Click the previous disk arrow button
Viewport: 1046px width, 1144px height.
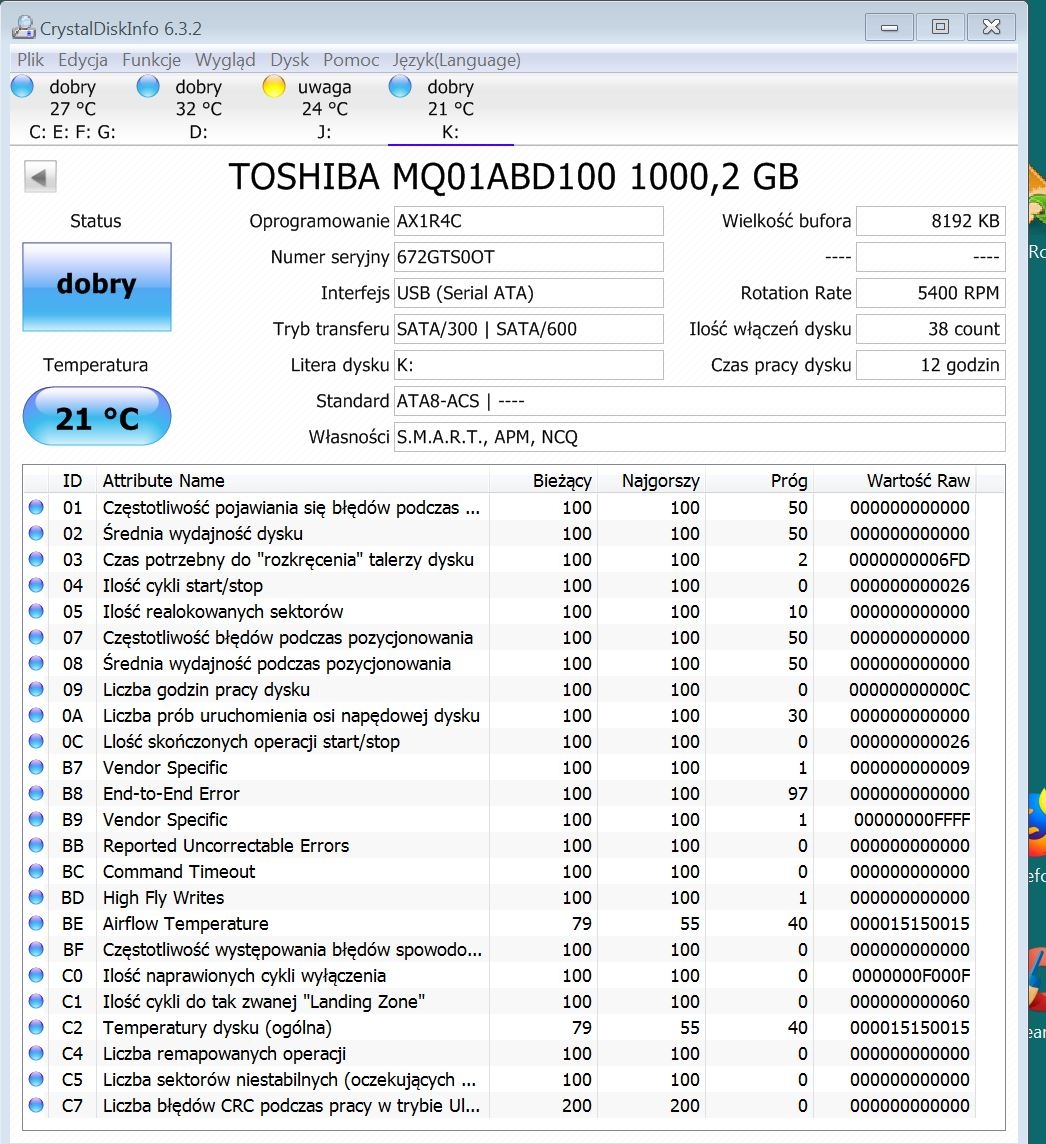[40, 177]
